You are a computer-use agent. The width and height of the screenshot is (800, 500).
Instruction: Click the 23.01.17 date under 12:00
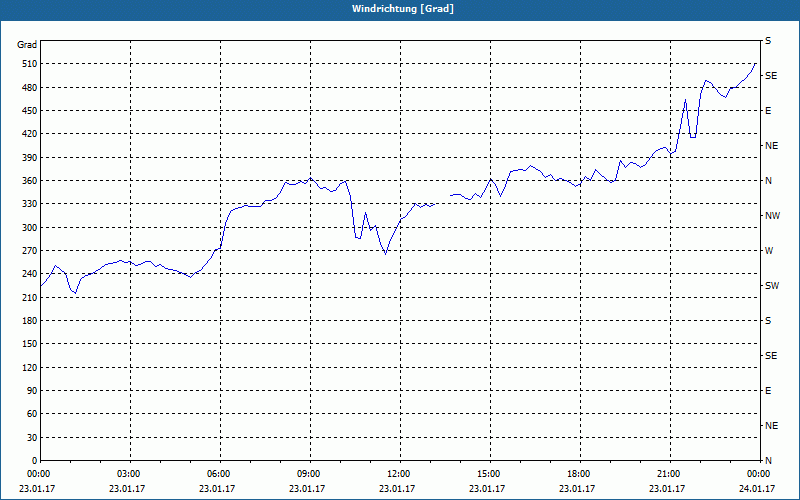(x=396, y=489)
